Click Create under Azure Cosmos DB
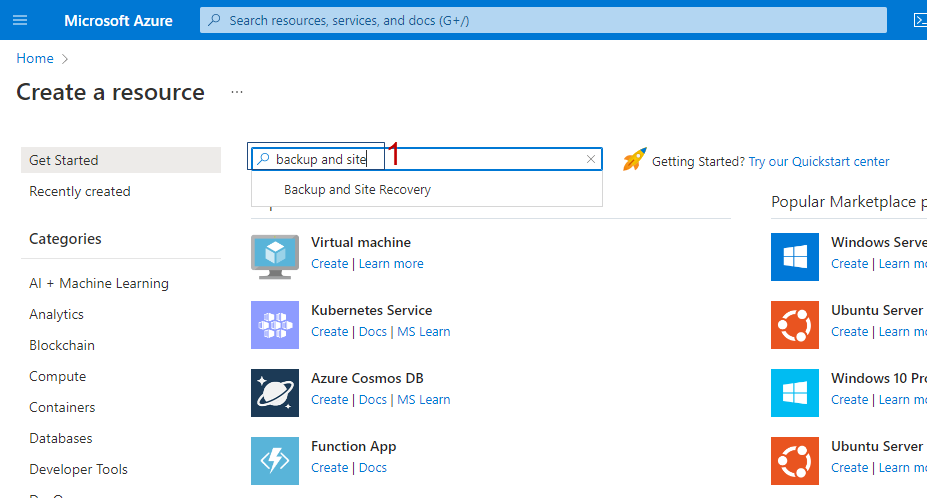This screenshot has width=927, height=498. pos(329,400)
